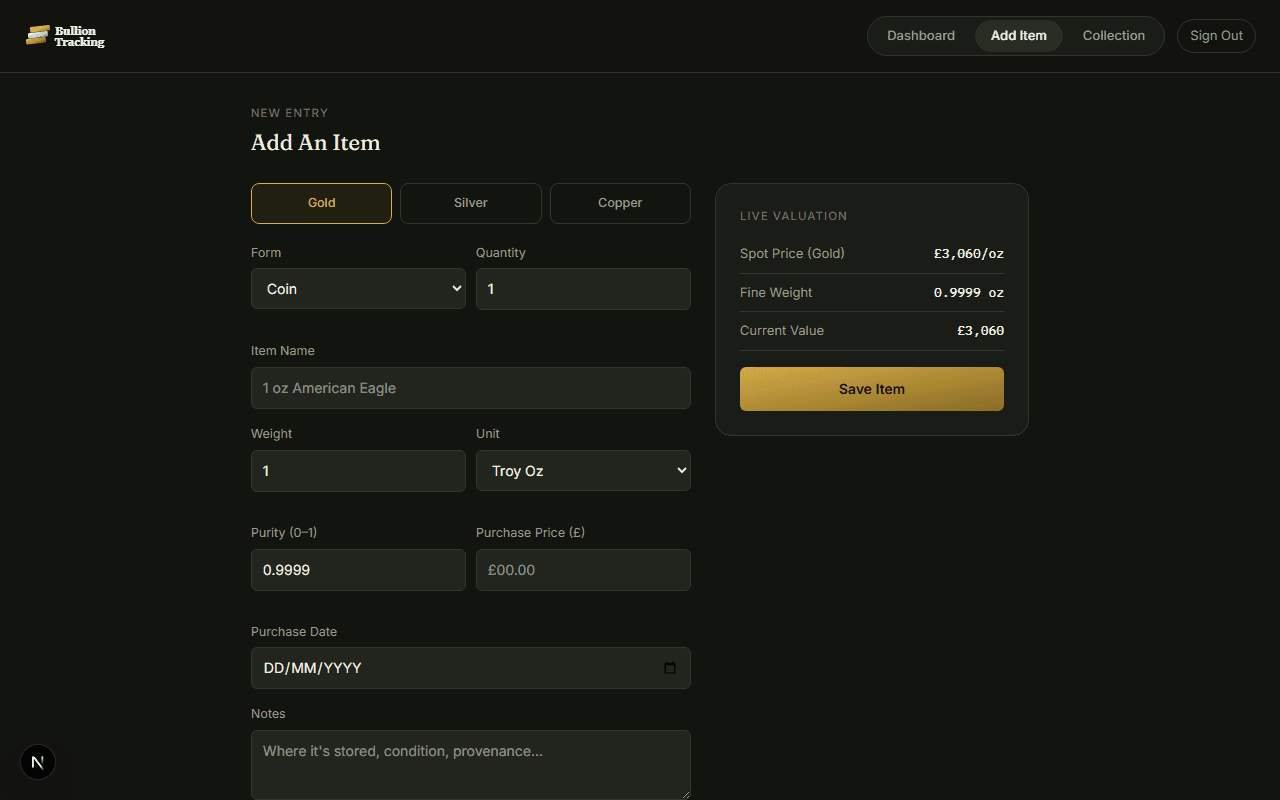Focus the Quantity input field
This screenshot has height=800, width=1280.
coord(583,289)
